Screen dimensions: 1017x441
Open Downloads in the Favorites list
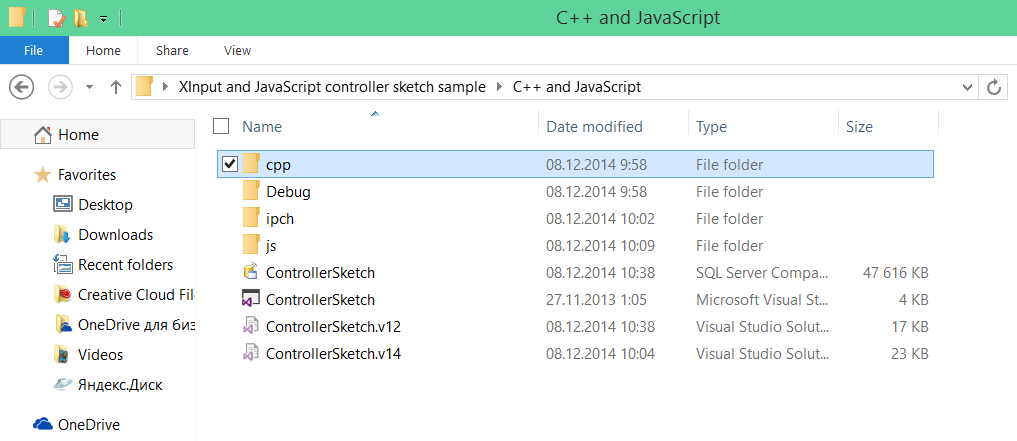[115, 235]
